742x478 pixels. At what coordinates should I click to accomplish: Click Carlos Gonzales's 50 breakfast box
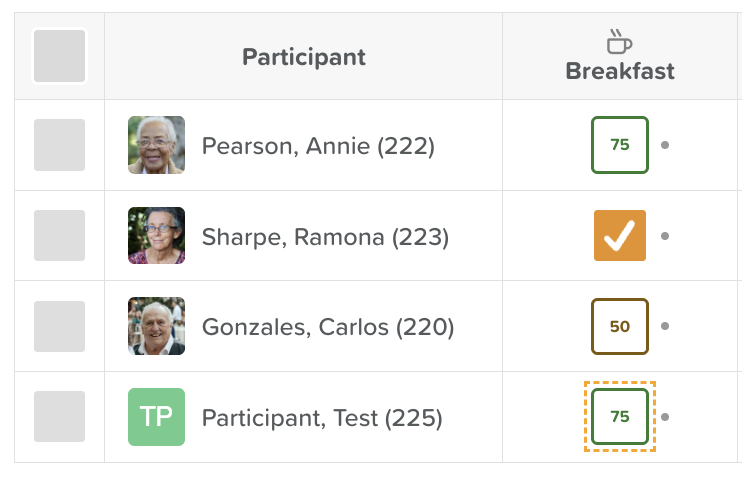(x=620, y=326)
